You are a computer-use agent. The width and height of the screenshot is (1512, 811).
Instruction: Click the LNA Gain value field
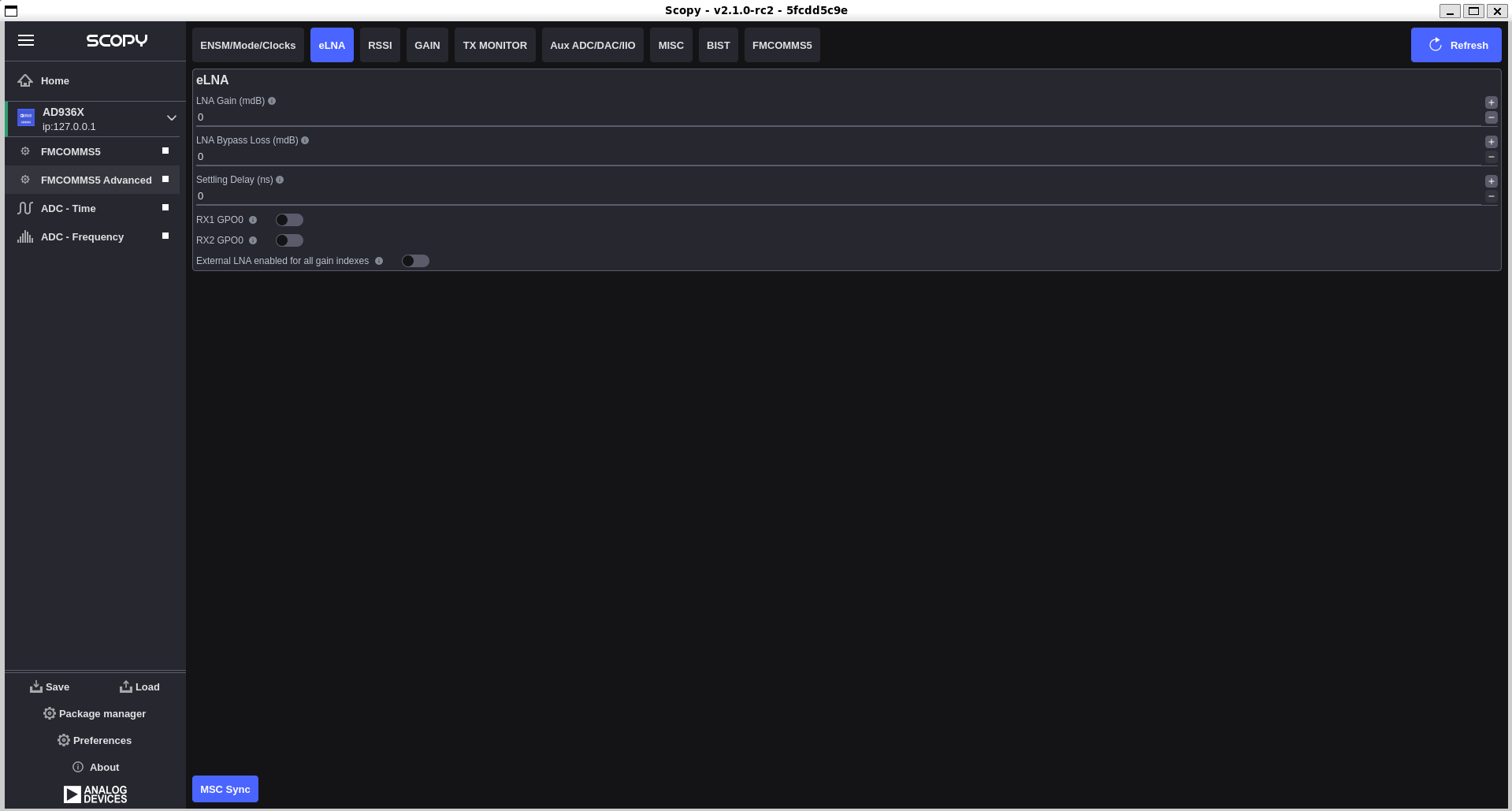[838, 117]
